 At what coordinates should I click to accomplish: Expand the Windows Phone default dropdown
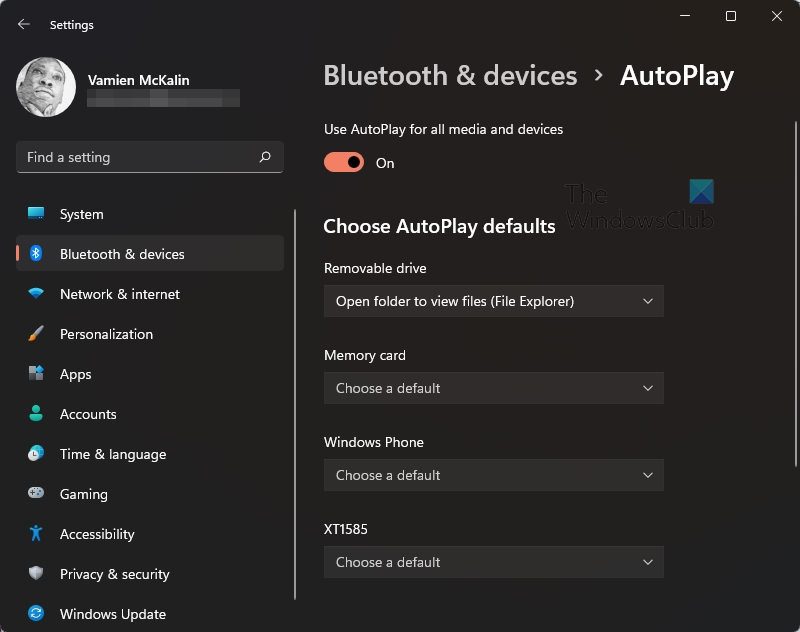tap(493, 475)
